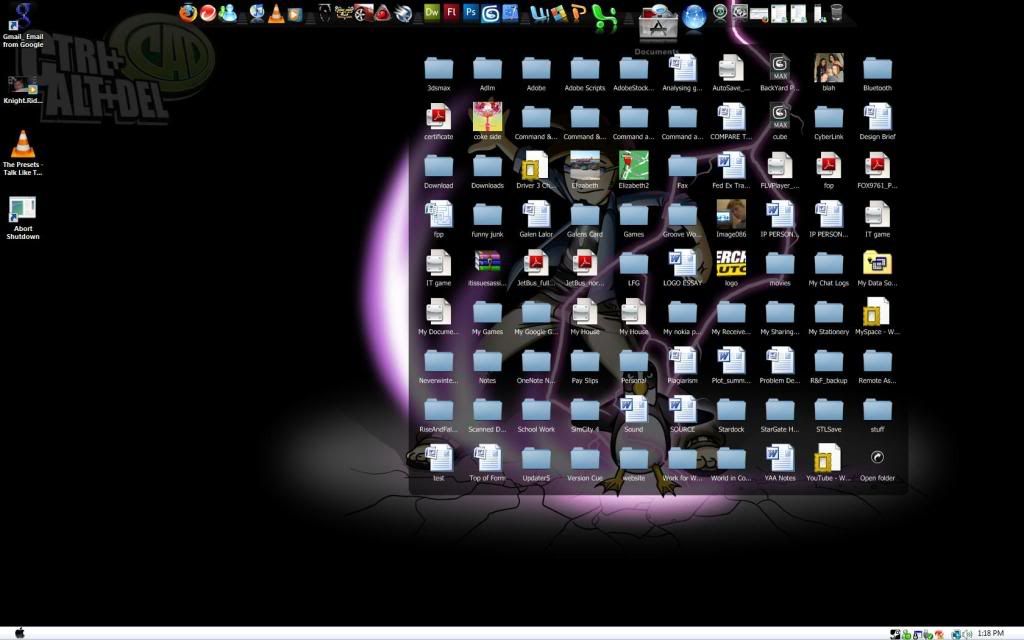Open the AutoSave_... file

tap(731, 74)
